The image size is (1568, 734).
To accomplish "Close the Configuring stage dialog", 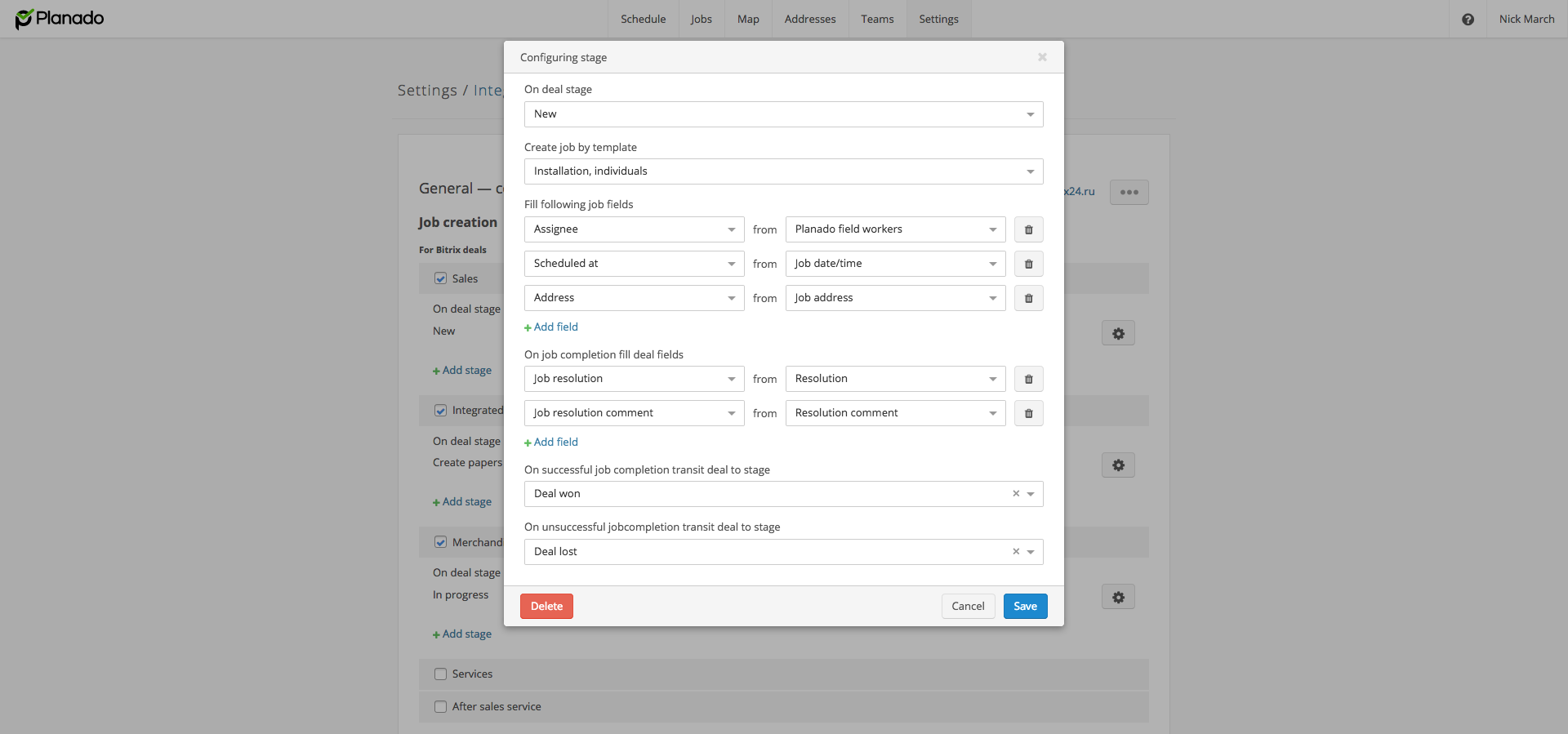I will tap(1042, 57).
